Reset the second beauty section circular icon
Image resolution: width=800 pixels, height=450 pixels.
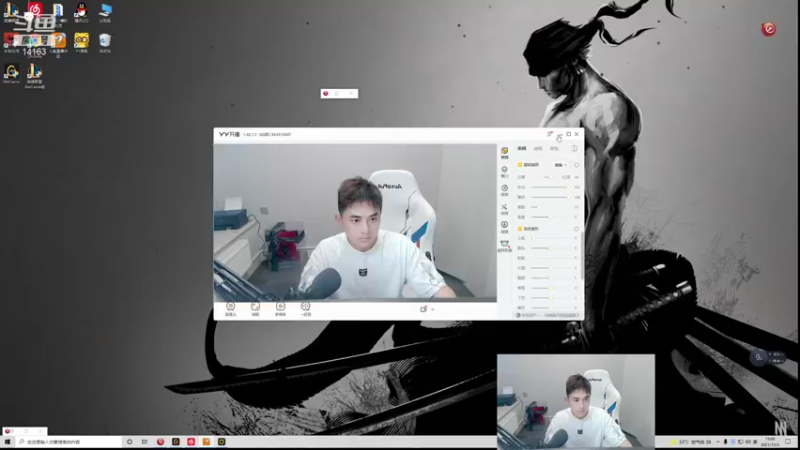577,229
